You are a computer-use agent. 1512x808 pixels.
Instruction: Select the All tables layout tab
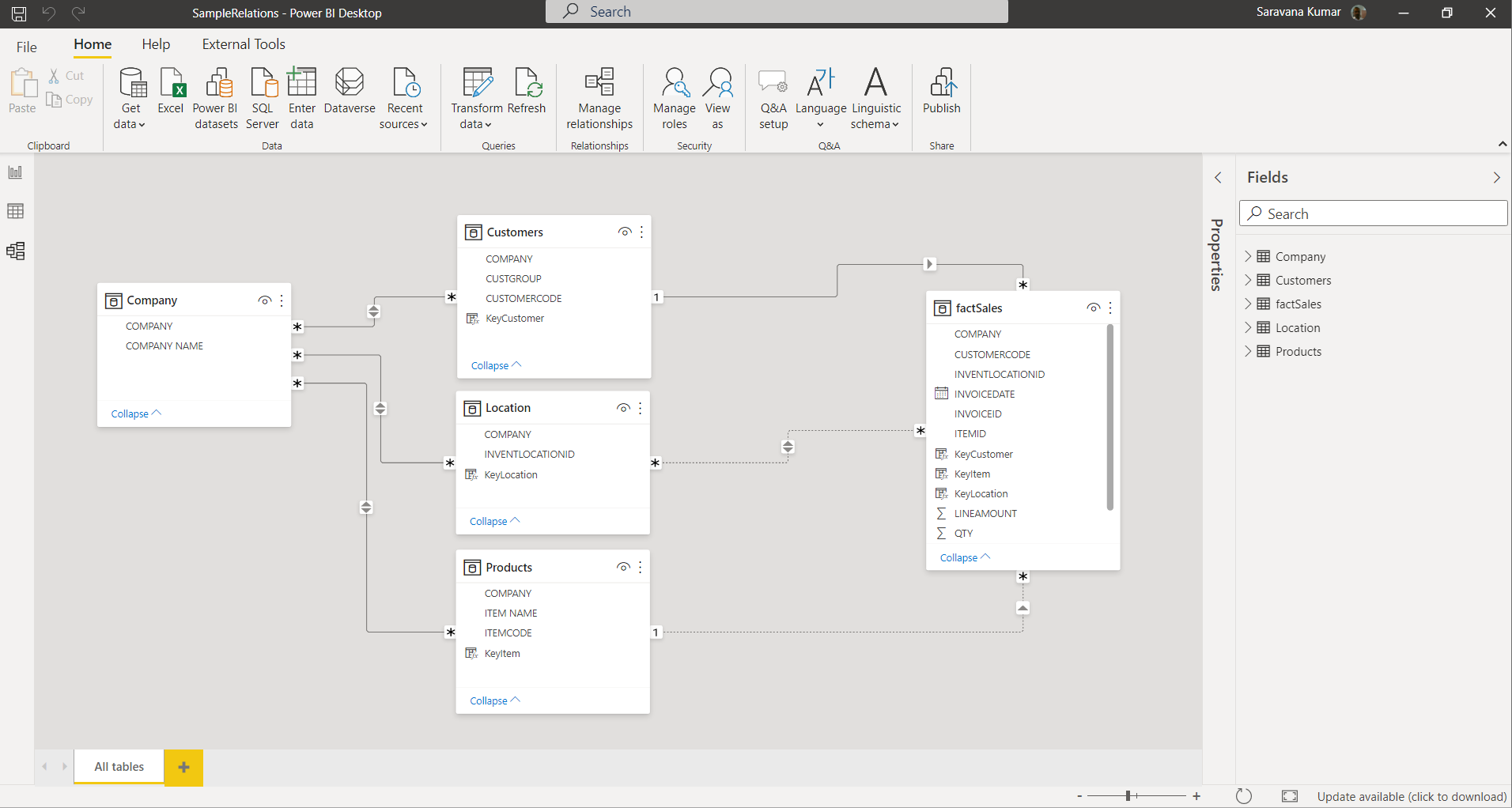119,767
